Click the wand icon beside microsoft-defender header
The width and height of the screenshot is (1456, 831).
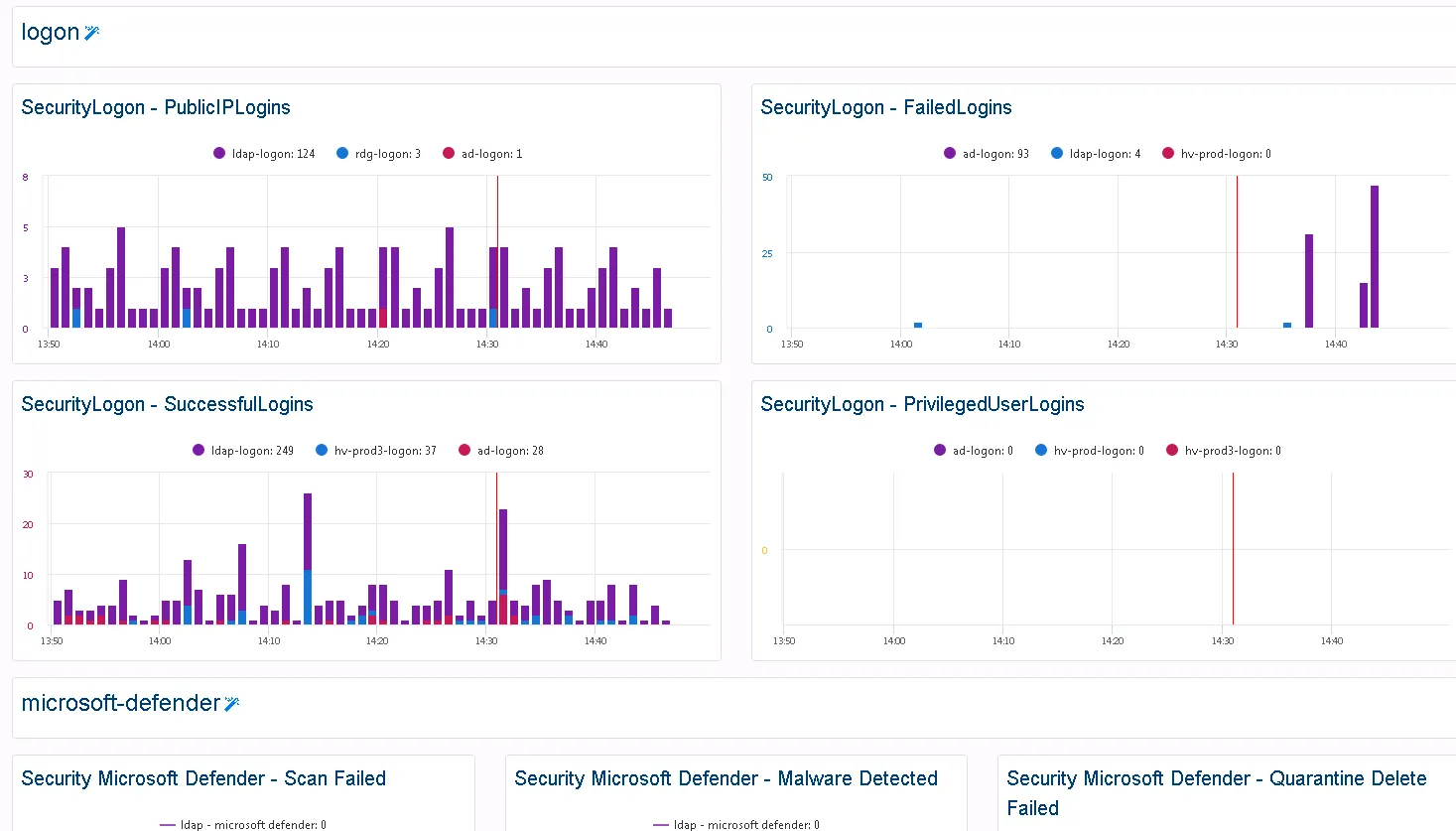[231, 703]
